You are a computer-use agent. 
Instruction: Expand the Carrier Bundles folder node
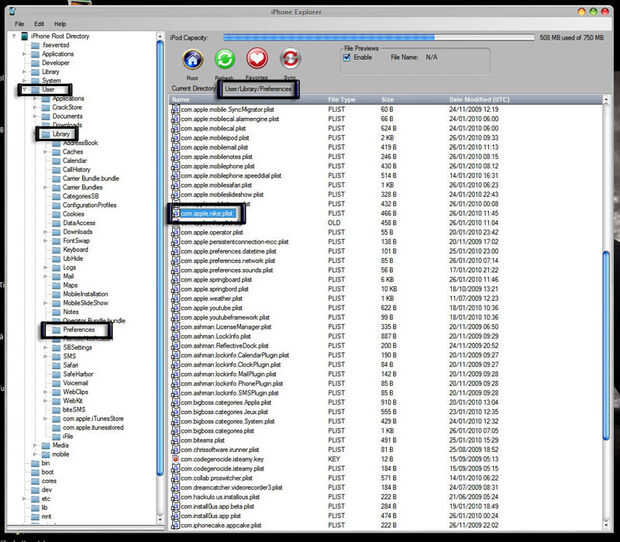pos(45,187)
